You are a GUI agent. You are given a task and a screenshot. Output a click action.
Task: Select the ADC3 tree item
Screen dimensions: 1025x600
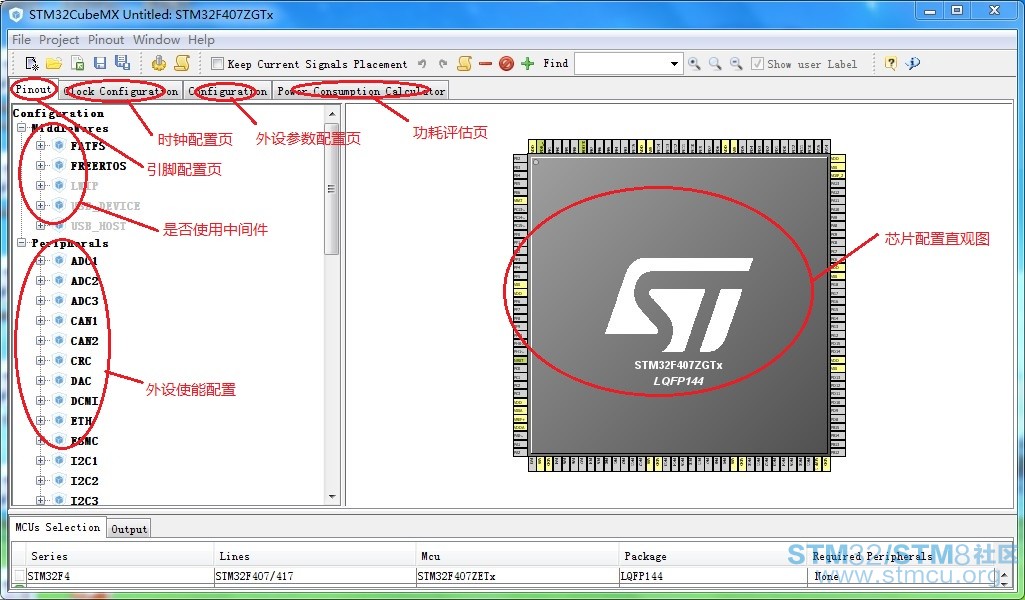tap(84, 301)
